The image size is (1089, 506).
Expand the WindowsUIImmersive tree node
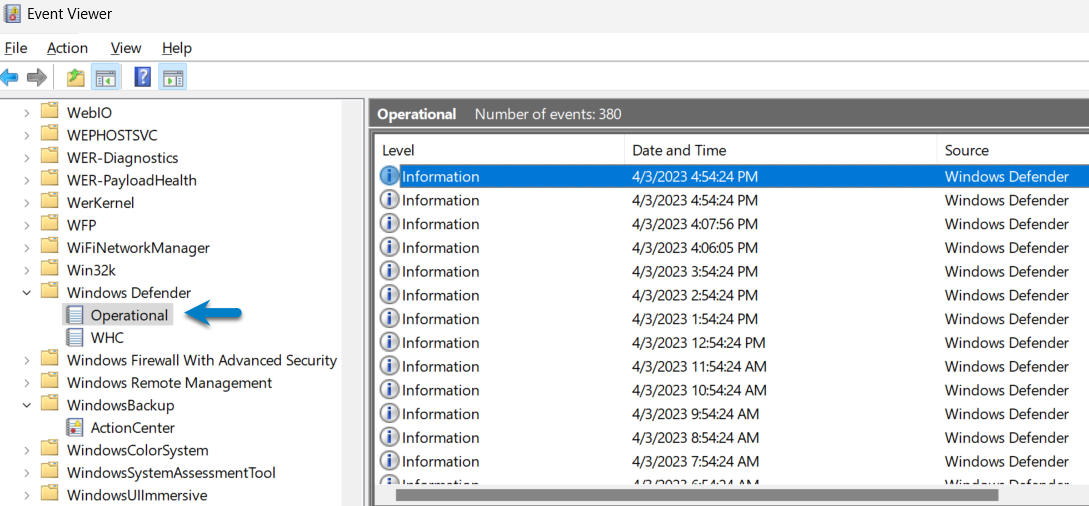coord(27,496)
